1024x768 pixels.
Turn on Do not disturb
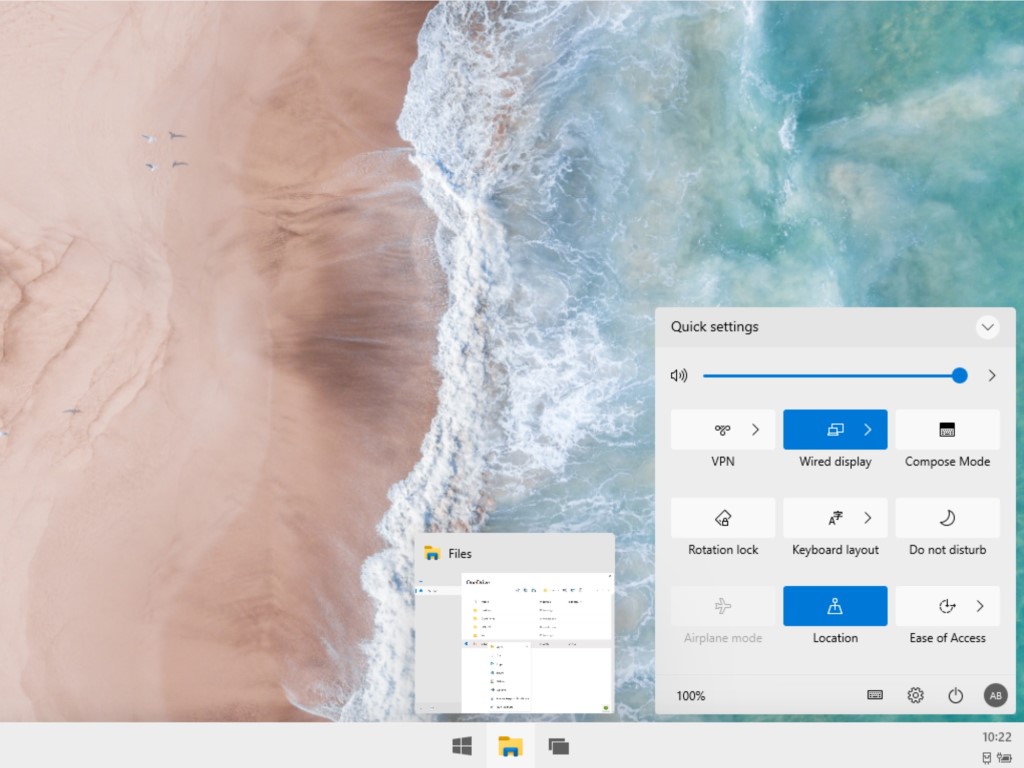[947, 518]
